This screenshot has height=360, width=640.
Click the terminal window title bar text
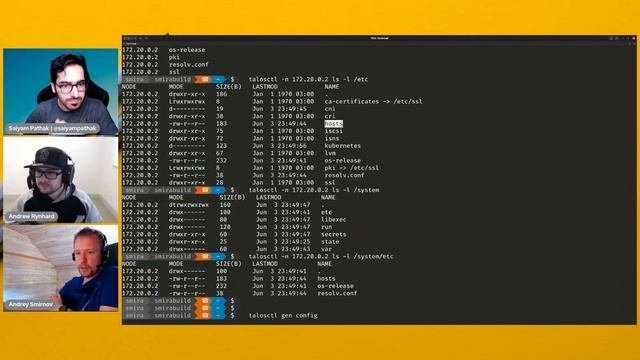point(379,38)
